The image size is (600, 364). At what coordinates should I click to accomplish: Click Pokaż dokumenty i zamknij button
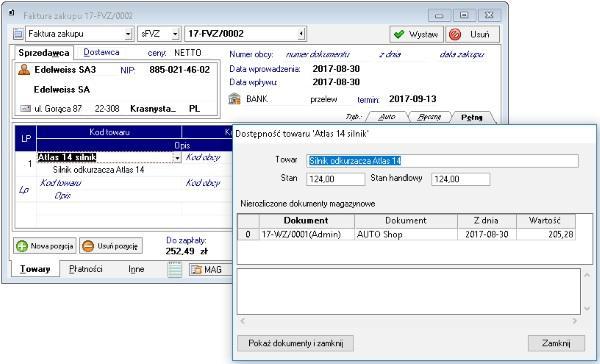pyautogui.click(x=295, y=343)
